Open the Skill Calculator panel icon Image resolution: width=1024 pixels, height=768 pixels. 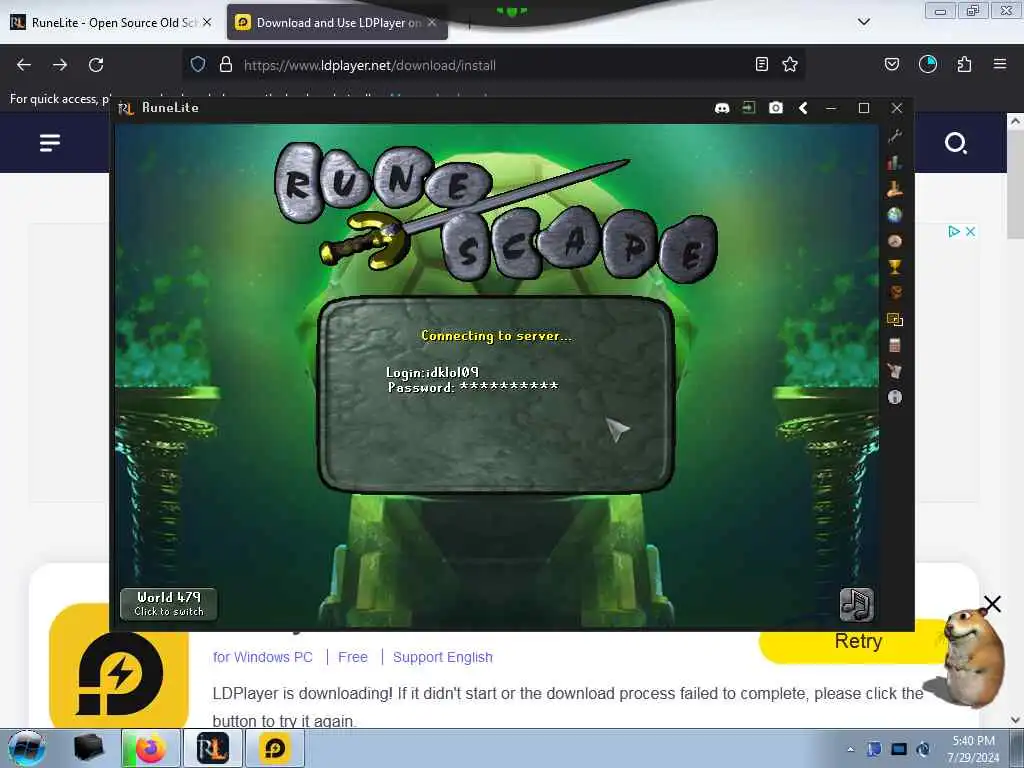tap(895, 345)
